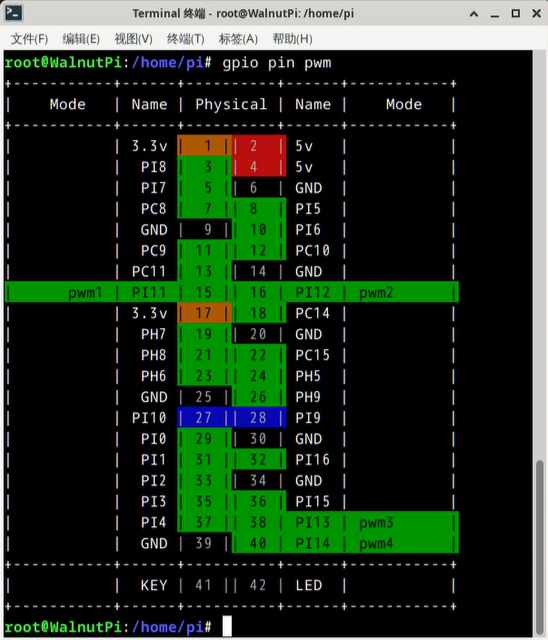Click the 'PI11' pin name
The width and height of the screenshot is (548, 640).
(x=149, y=292)
